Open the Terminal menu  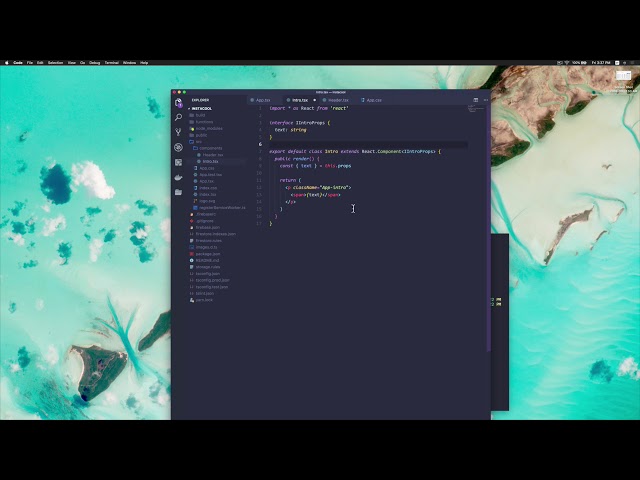coord(112,63)
